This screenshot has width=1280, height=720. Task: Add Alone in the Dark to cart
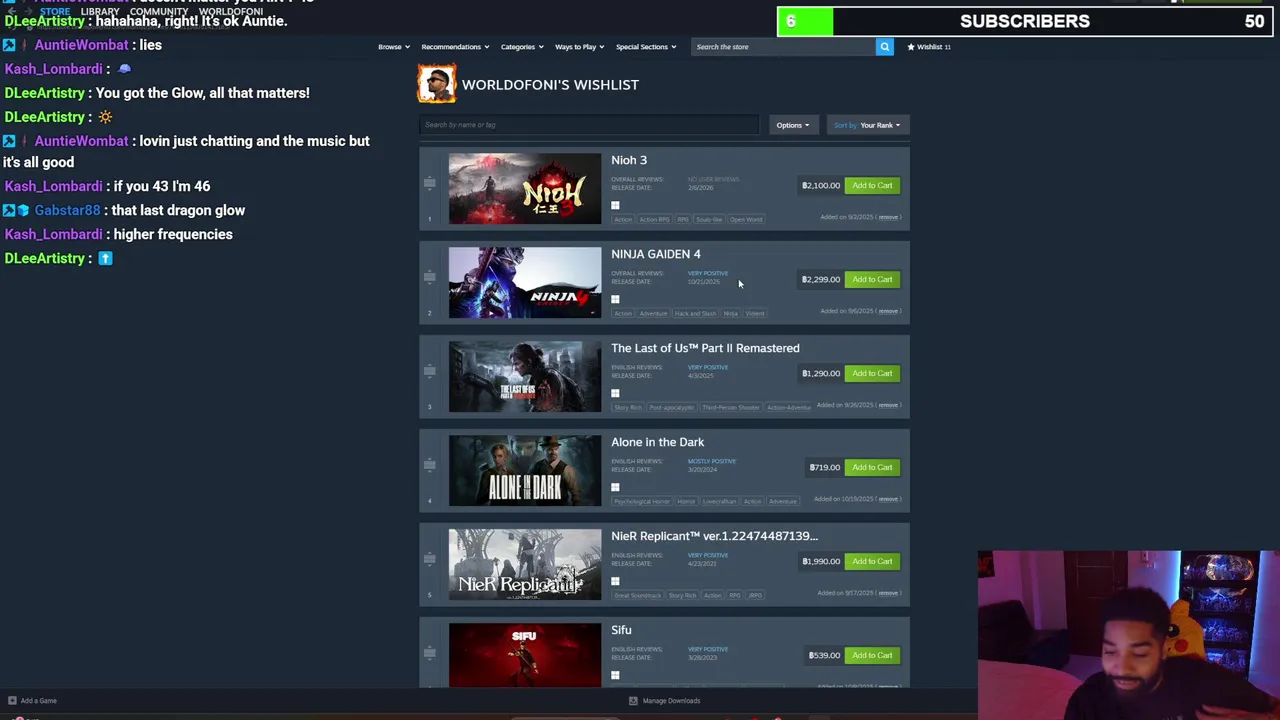pyautogui.click(x=872, y=467)
